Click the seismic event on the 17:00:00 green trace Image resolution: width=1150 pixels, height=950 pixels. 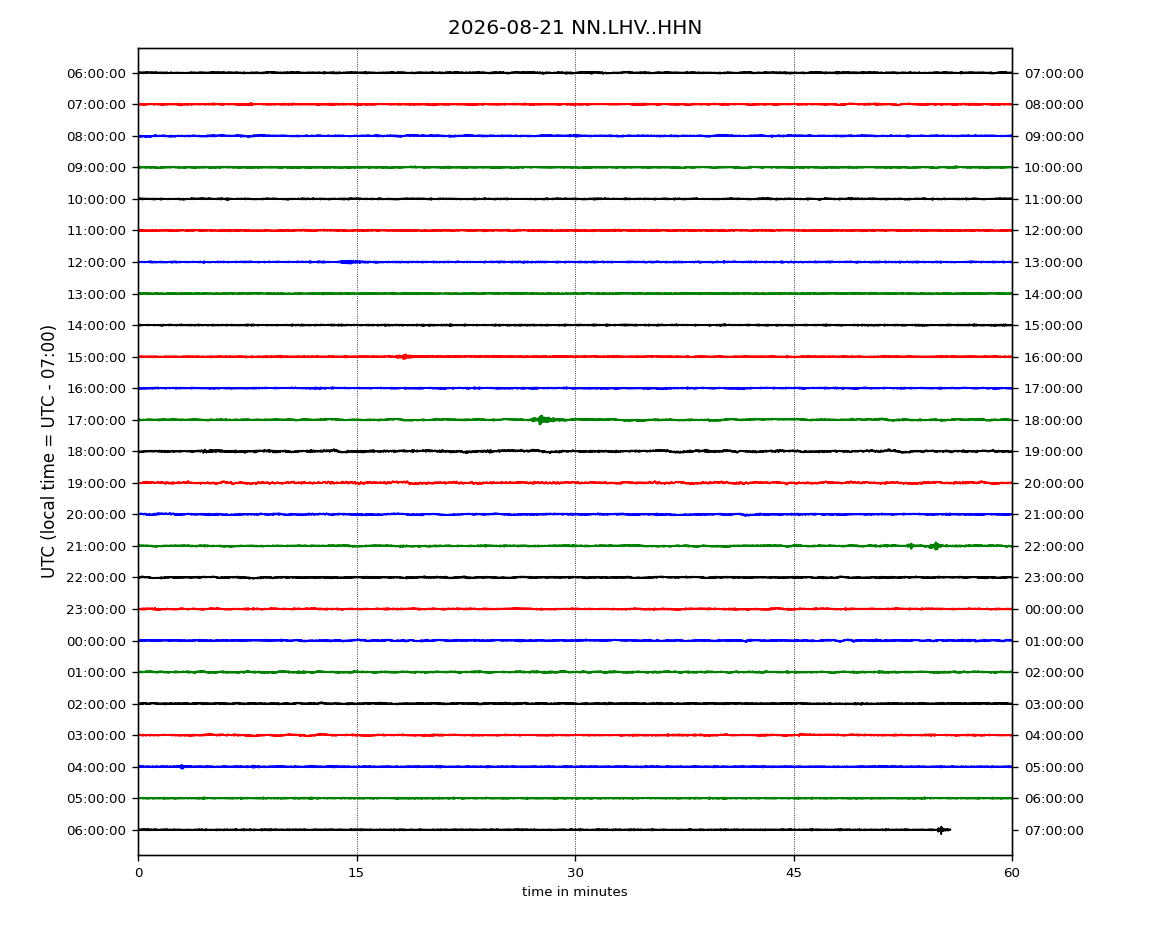[543, 420]
